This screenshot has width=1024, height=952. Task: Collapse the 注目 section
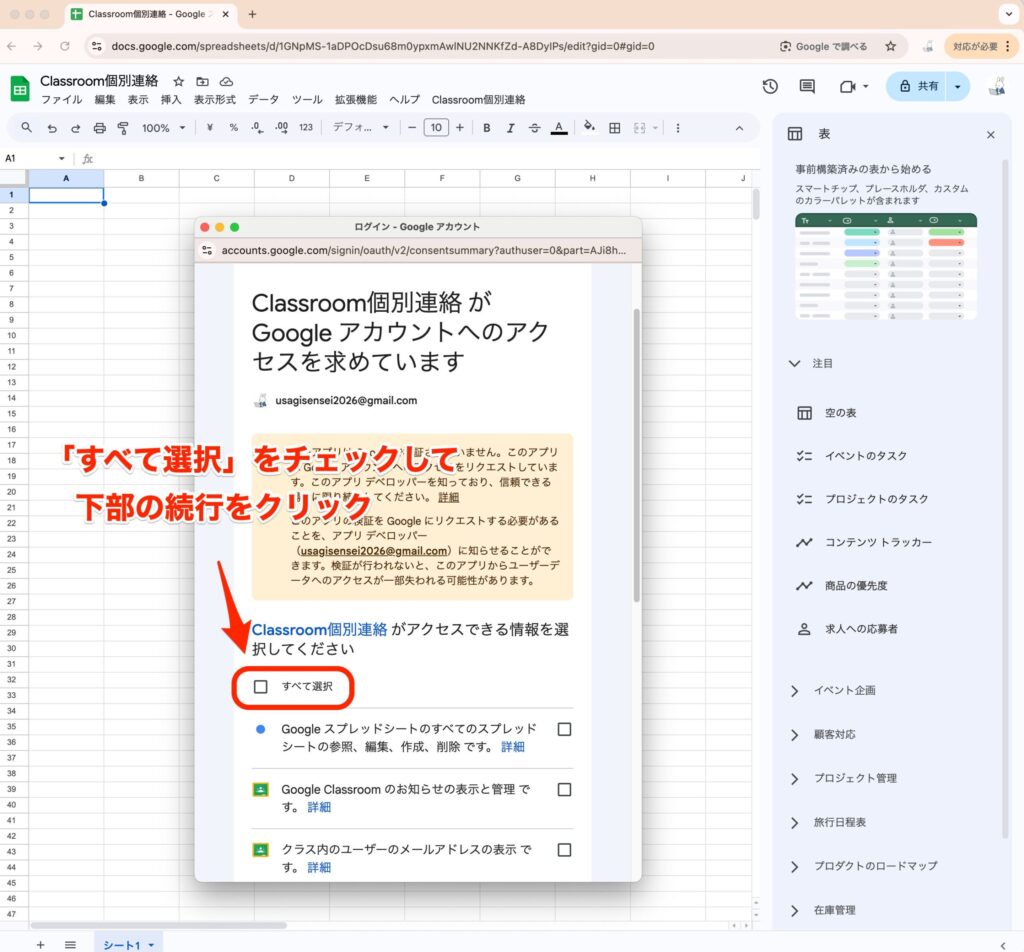coord(795,364)
